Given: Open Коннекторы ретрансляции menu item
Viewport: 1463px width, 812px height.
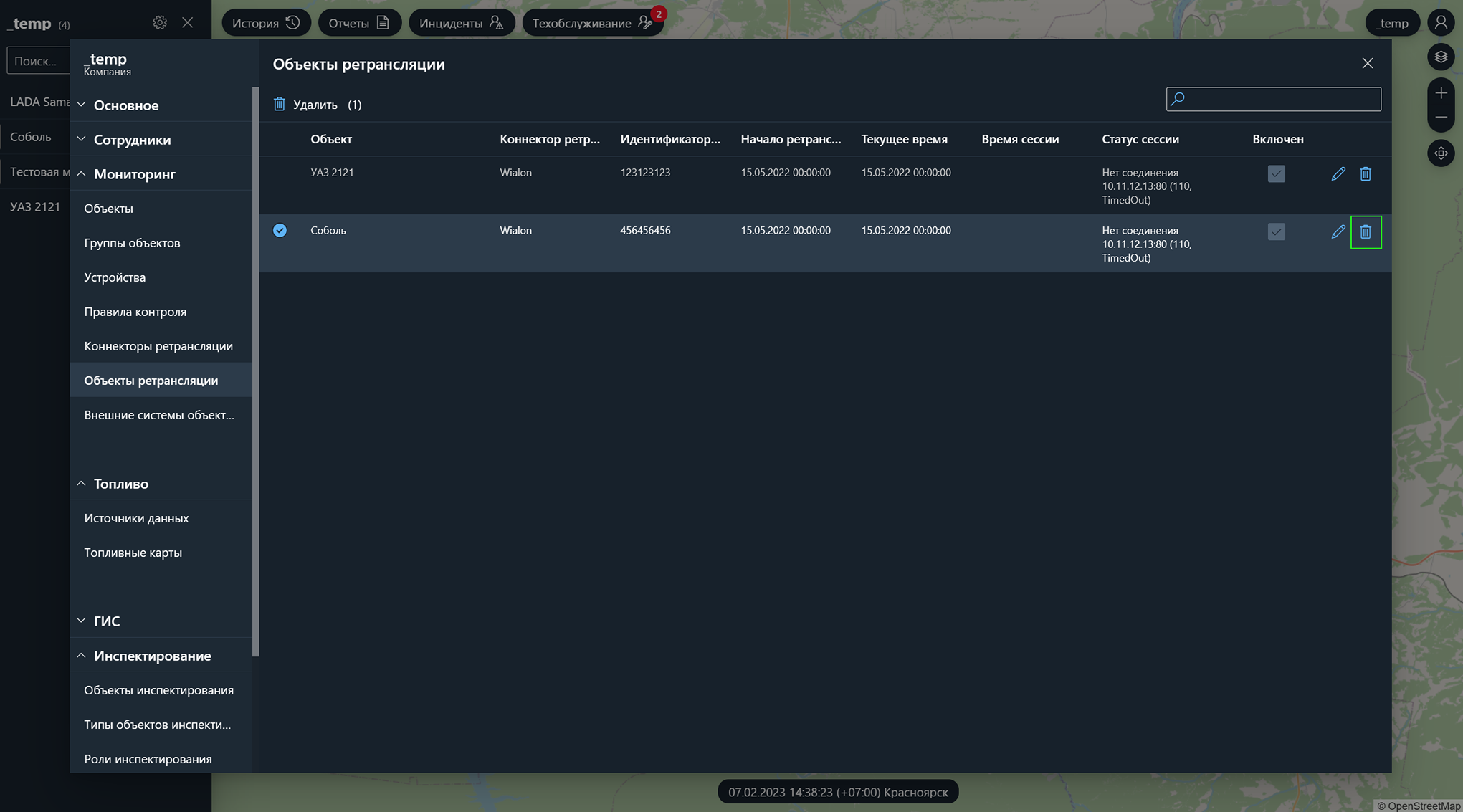Looking at the screenshot, I should (x=158, y=346).
